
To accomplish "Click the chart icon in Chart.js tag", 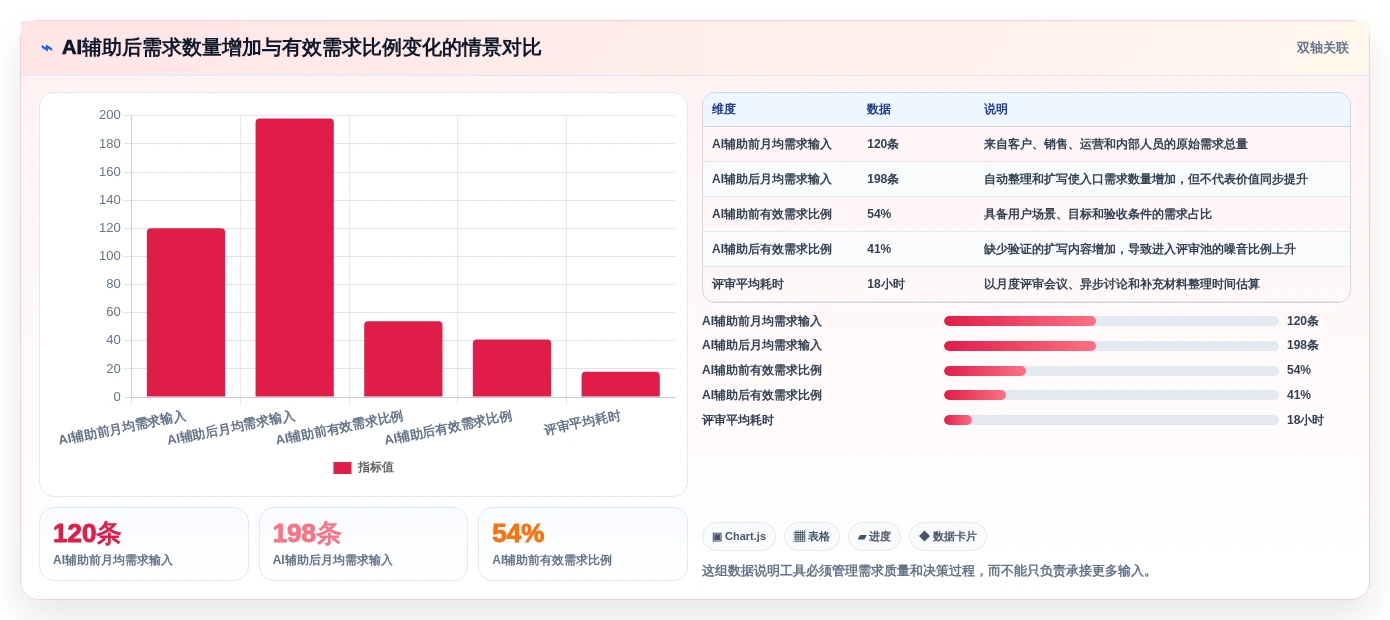I will click(x=717, y=537).
